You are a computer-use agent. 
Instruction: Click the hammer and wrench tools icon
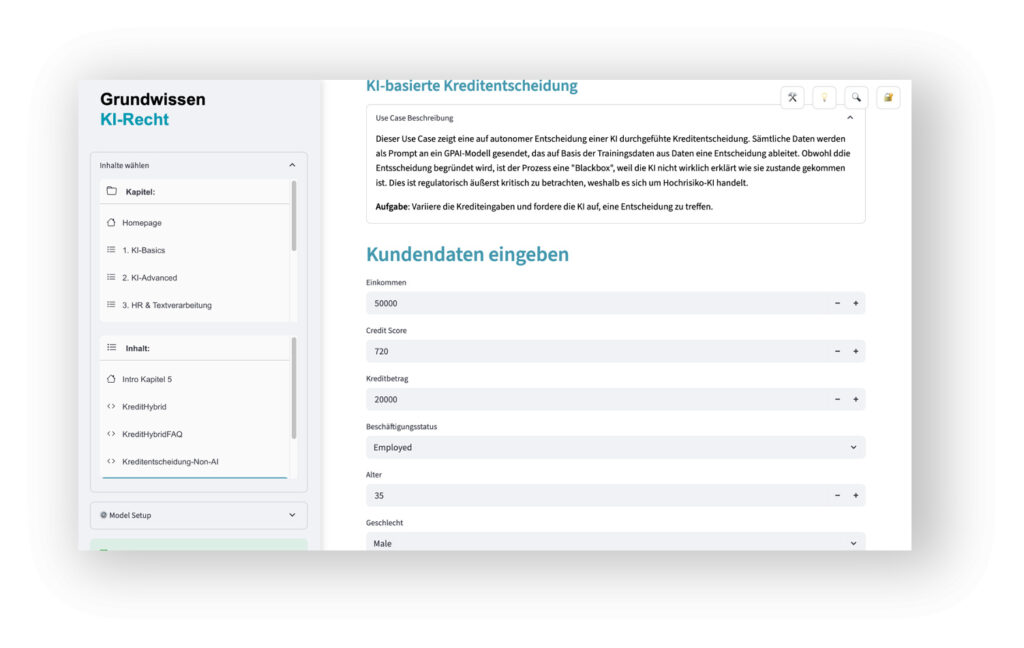pos(792,97)
